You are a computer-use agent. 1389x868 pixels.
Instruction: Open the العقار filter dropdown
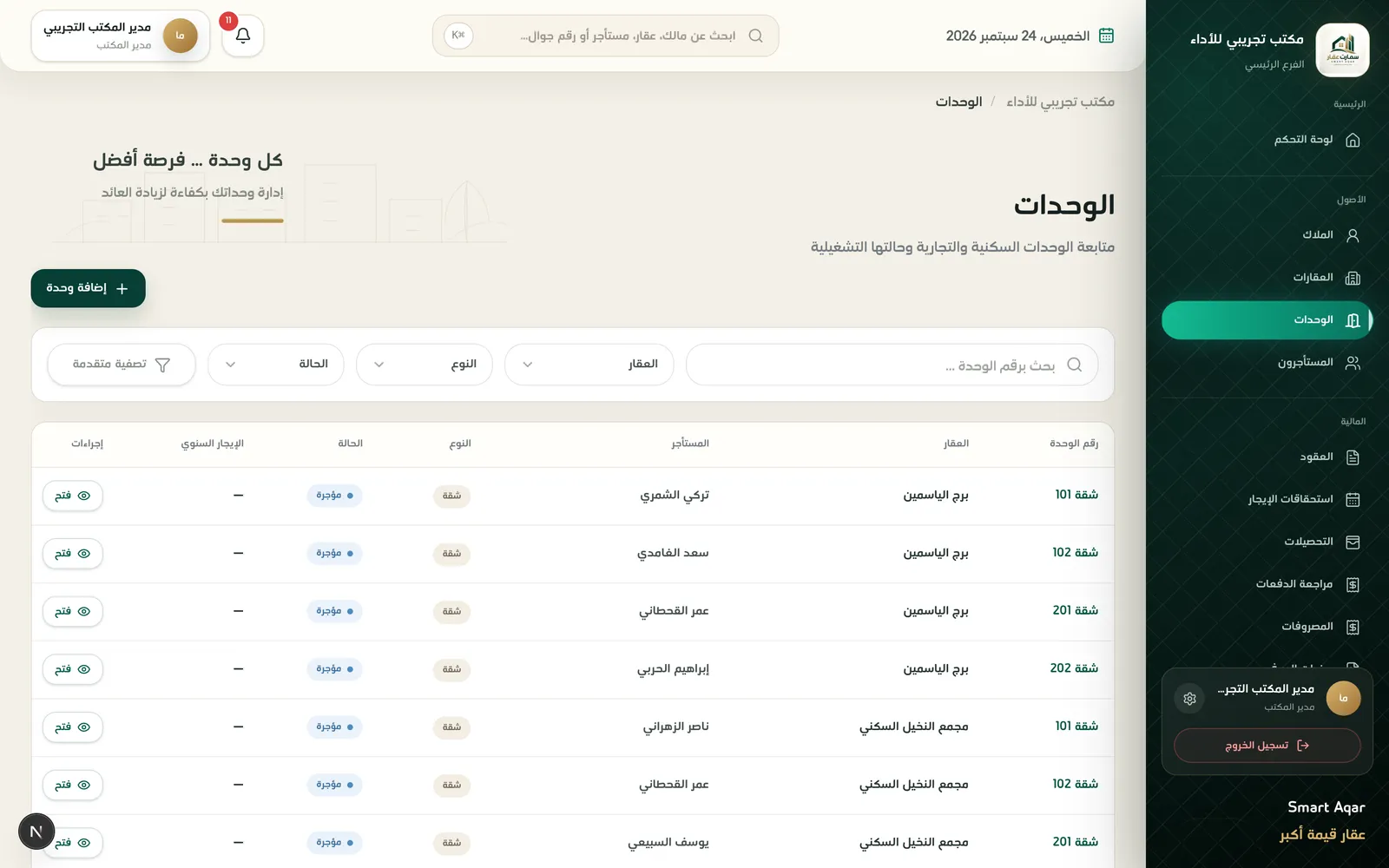click(x=589, y=365)
